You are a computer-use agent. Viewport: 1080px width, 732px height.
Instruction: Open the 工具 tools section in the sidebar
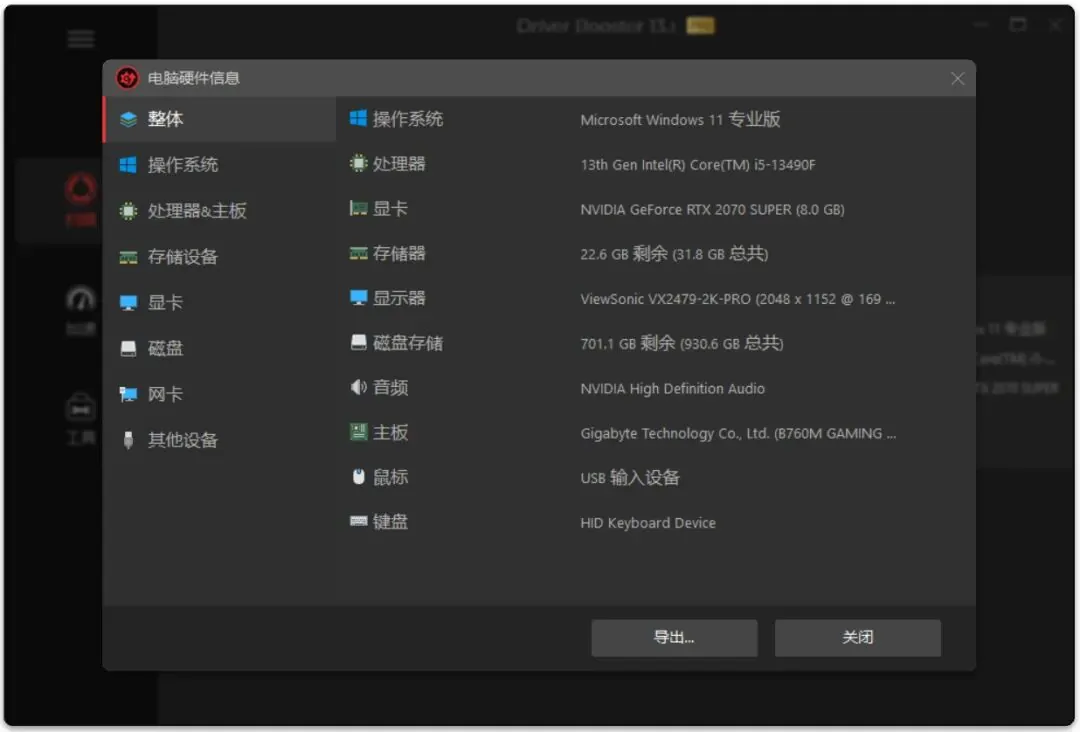(x=80, y=413)
